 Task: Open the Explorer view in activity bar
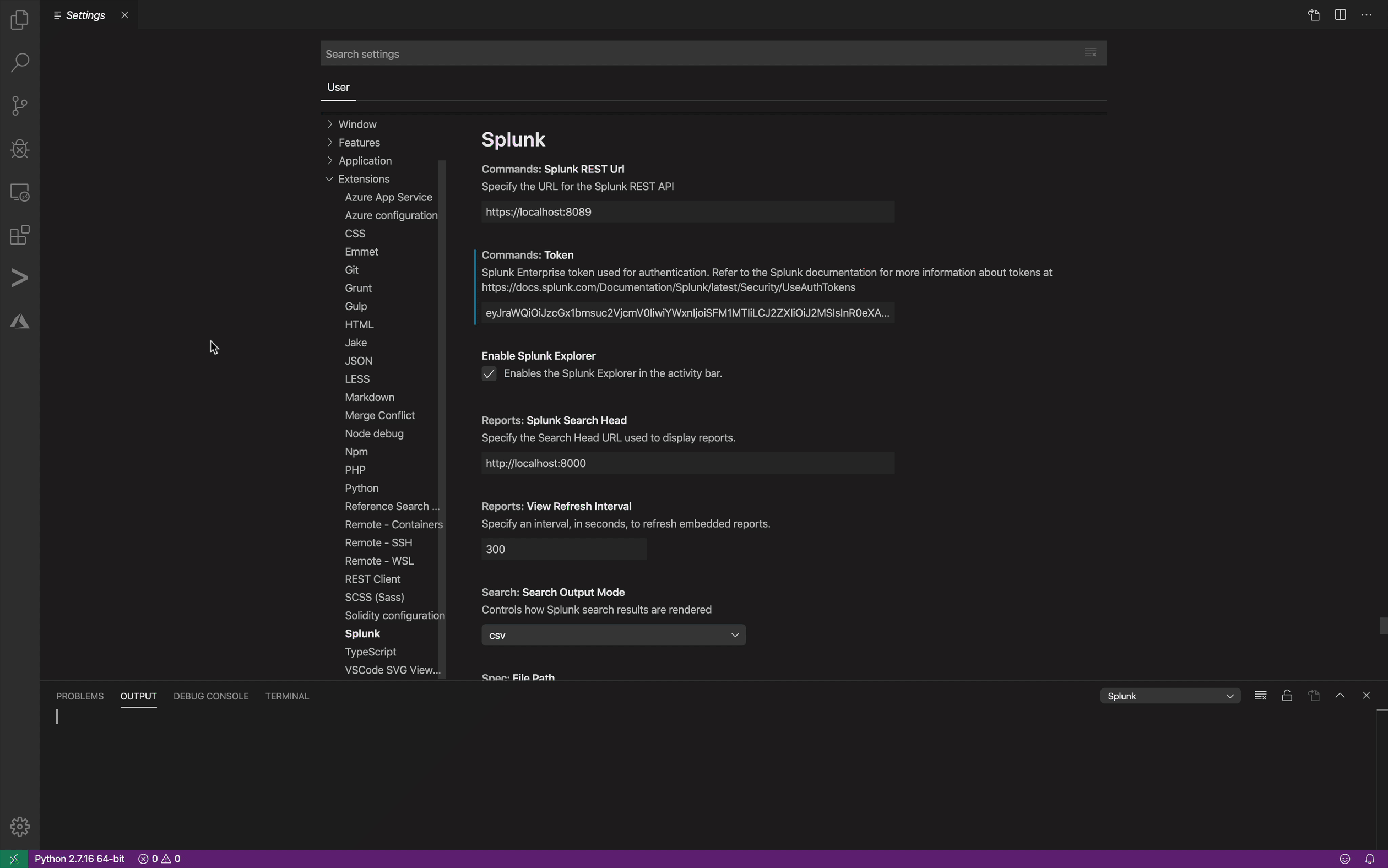(19, 19)
